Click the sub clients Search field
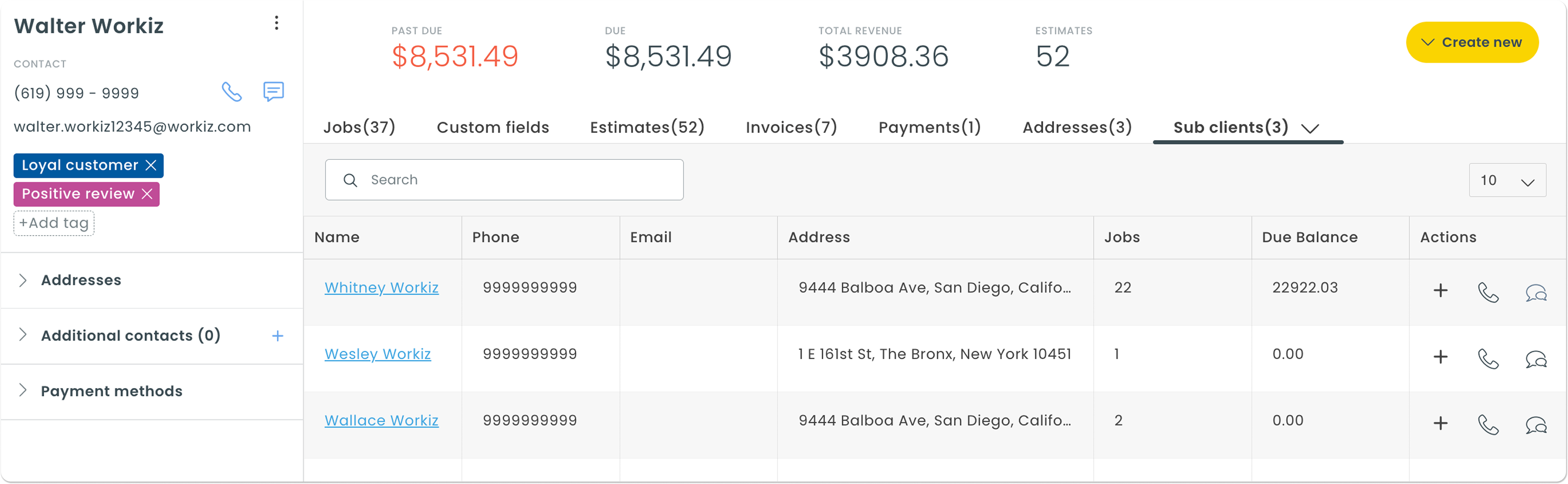Viewport: 1568px width, 484px height. point(504,180)
